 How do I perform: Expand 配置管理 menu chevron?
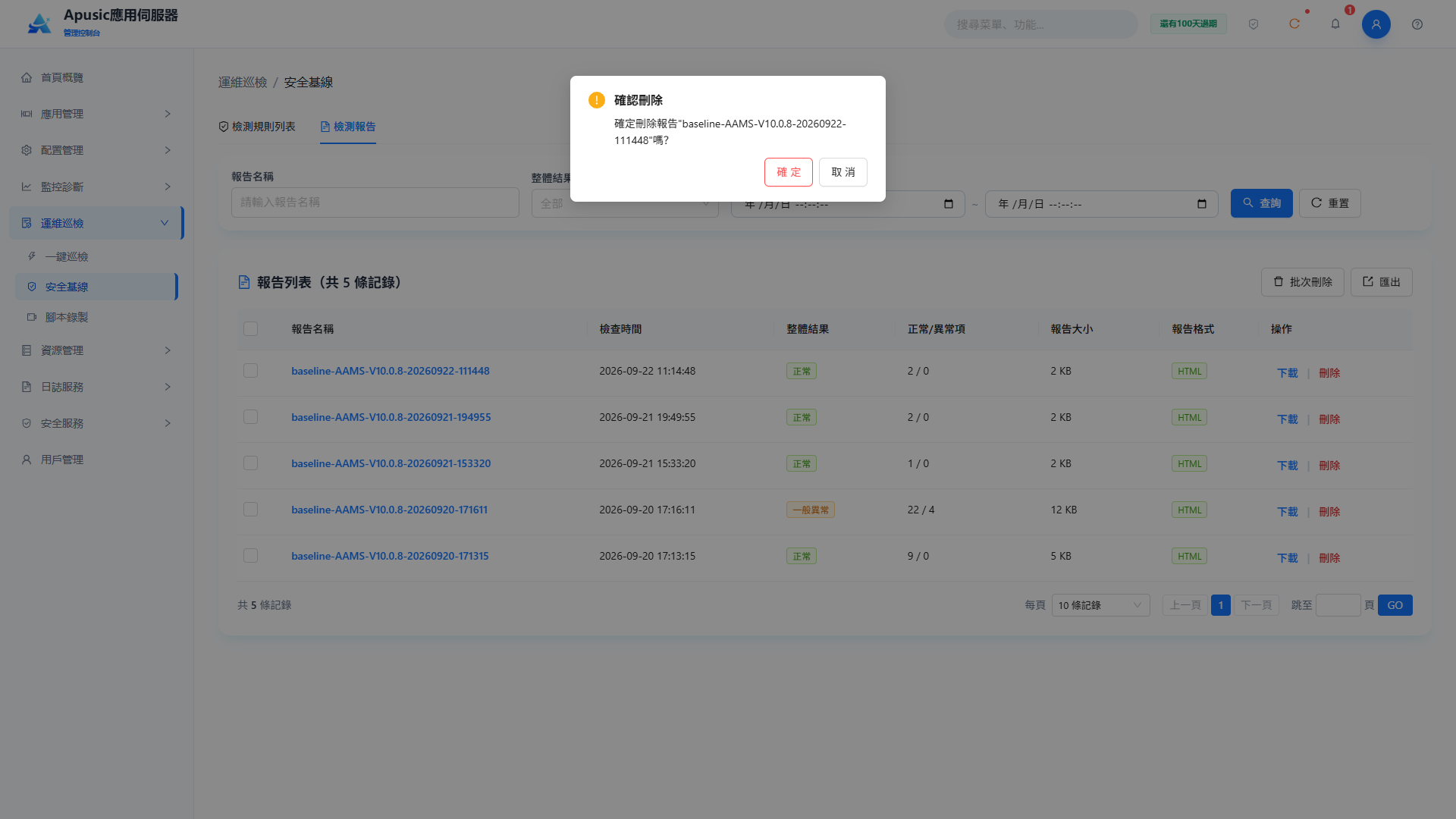(x=168, y=150)
